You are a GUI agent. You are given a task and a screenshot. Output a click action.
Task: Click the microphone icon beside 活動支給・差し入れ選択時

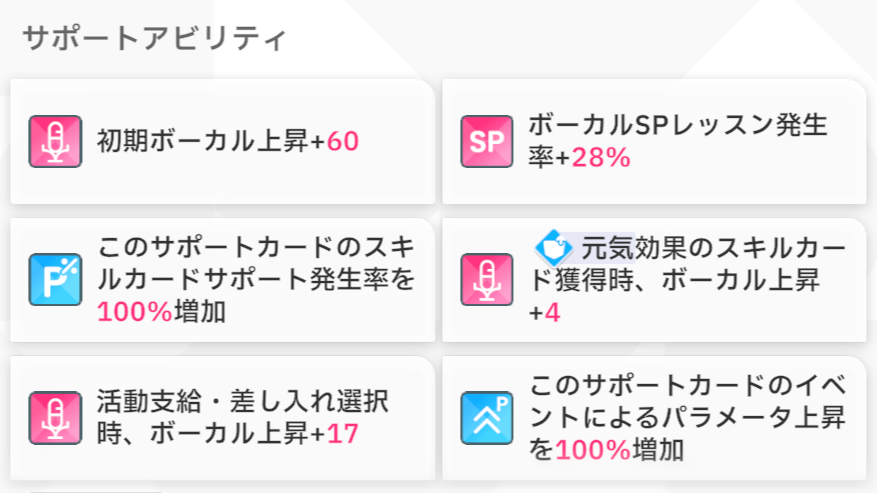(55, 418)
